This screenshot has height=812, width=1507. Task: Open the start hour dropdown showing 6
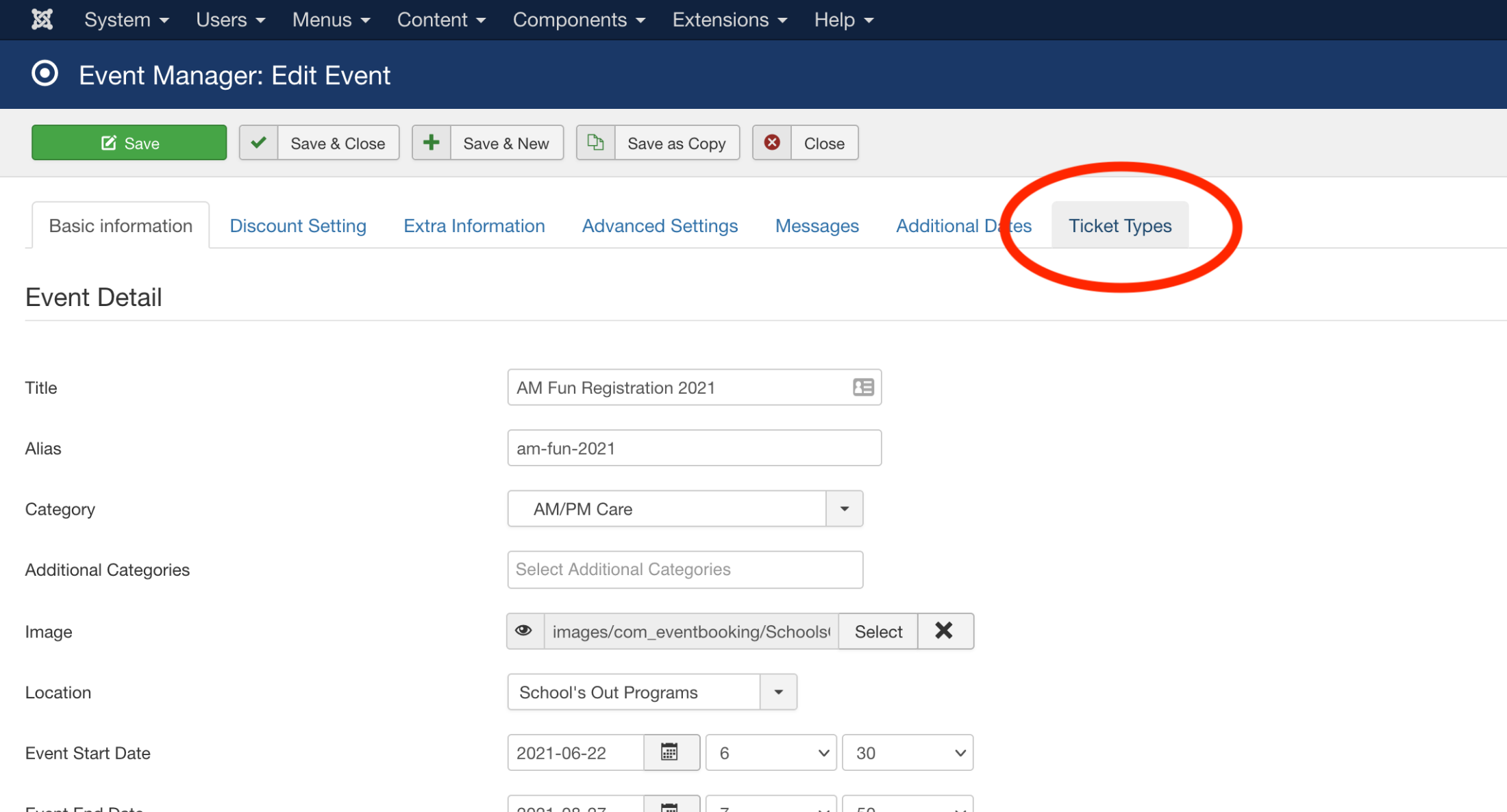pyautogui.click(x=771, y=752)
